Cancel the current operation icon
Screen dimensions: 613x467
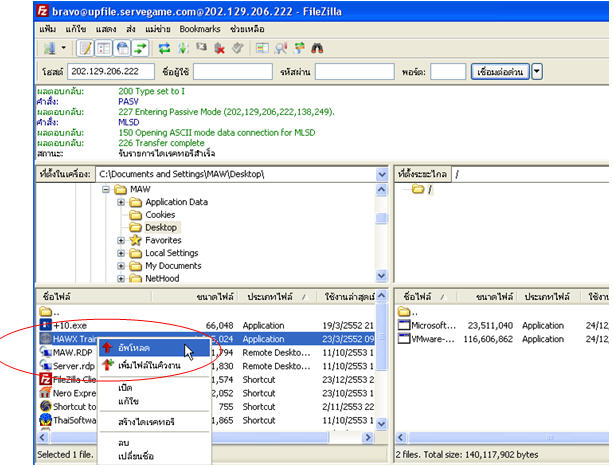coord(201,48)
